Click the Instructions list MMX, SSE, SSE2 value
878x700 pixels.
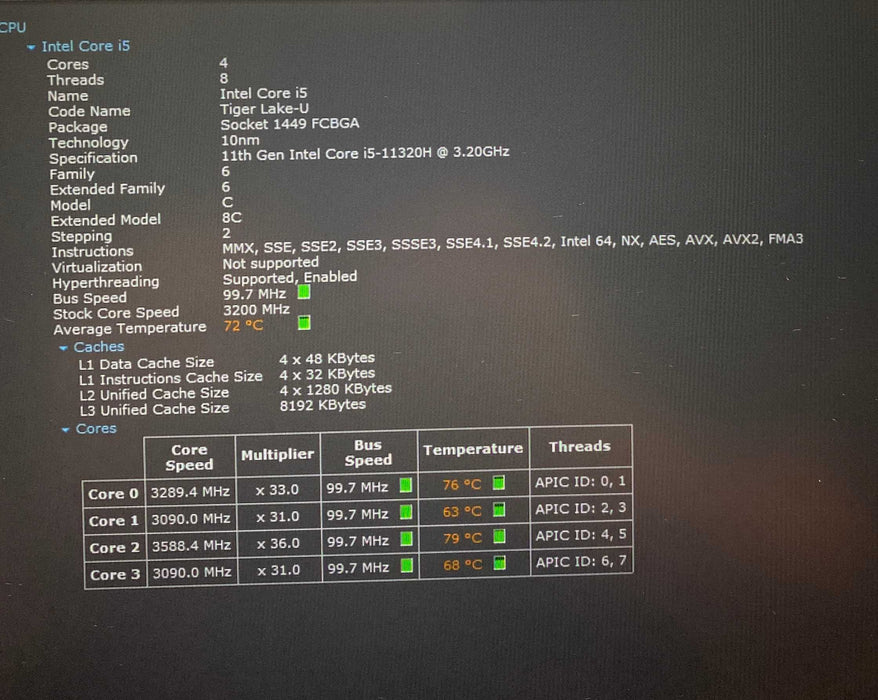click(x=512, y=243)
